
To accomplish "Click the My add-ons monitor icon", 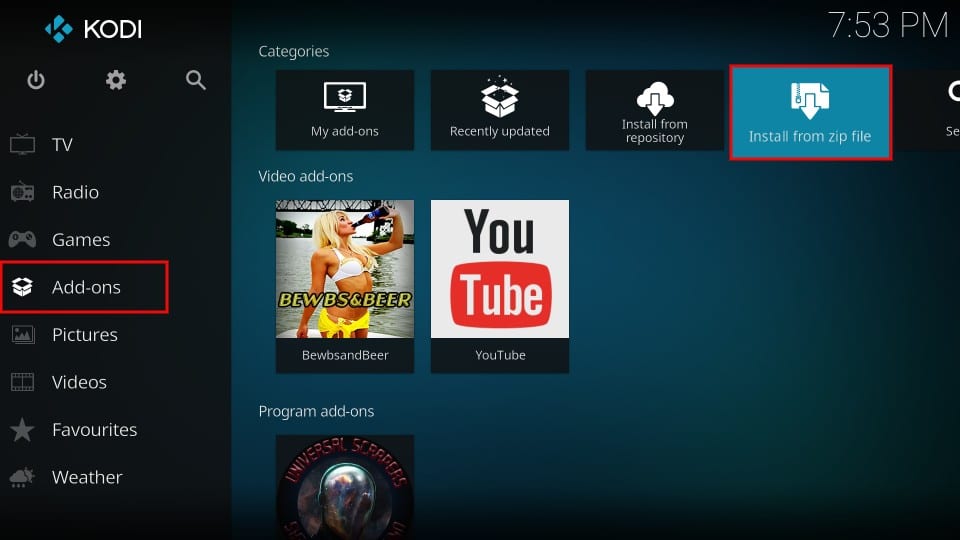I will click(x=345, y=97).
